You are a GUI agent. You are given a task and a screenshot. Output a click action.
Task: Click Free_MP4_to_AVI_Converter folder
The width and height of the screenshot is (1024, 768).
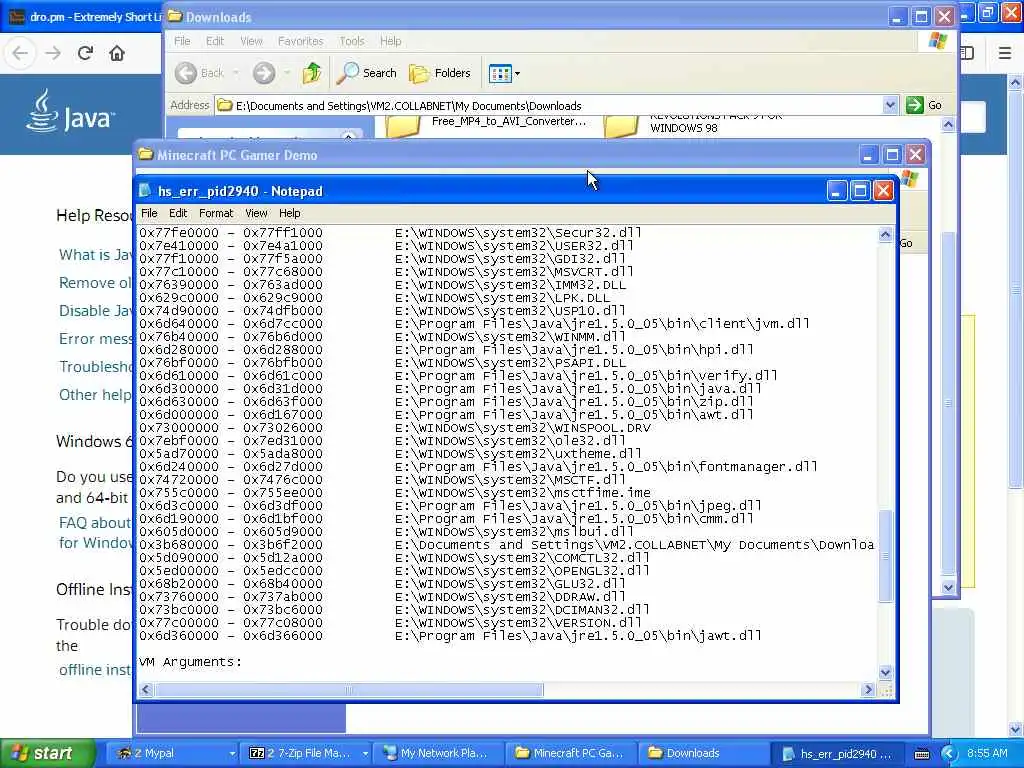[487, 124]
